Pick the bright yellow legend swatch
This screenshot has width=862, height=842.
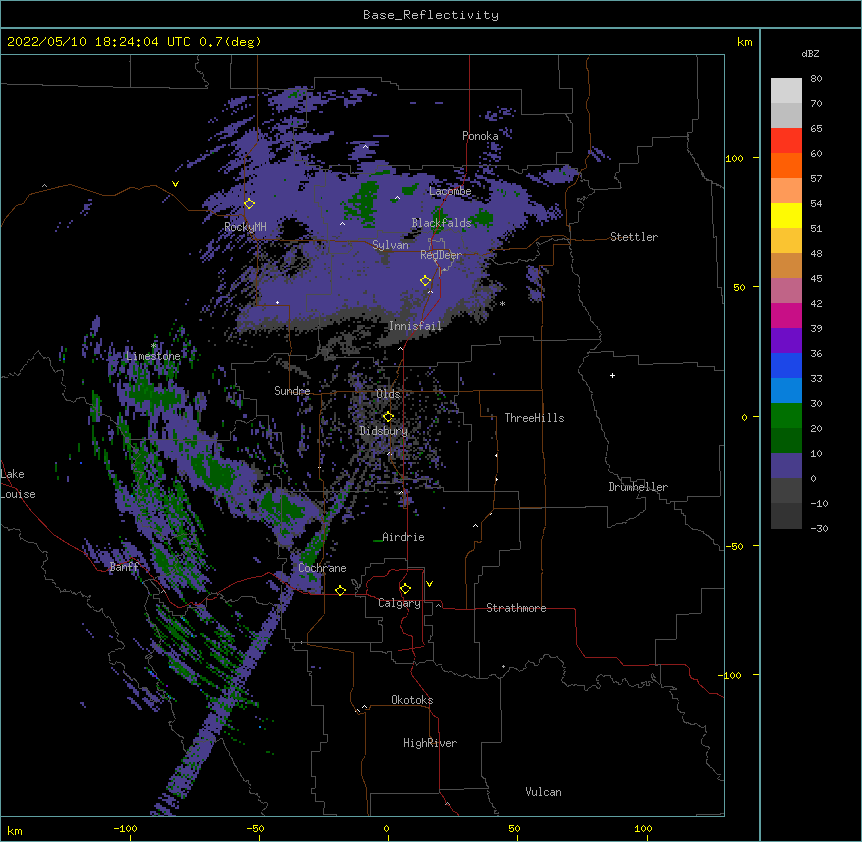pyautogui.click(x=786, y=215)
